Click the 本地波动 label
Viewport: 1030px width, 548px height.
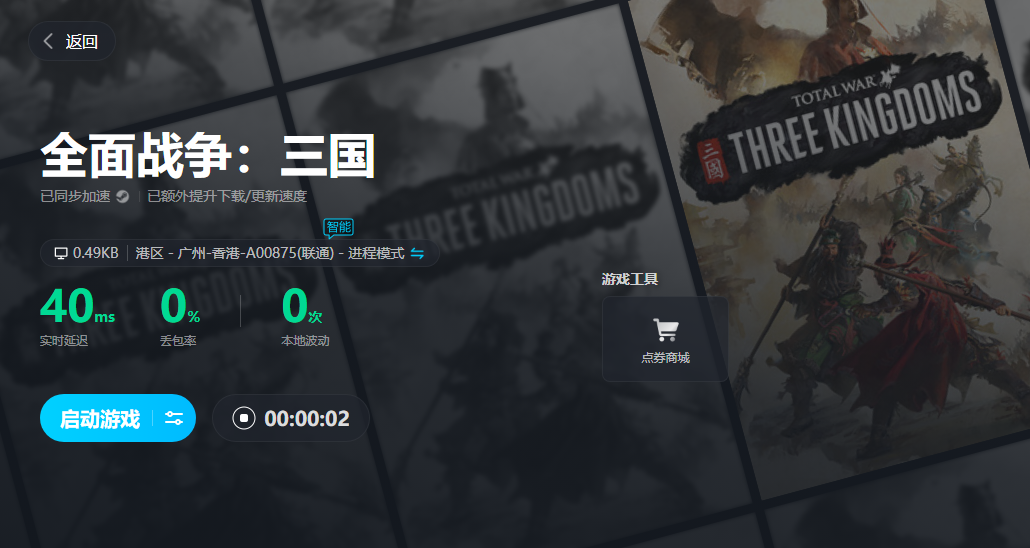(x=305, y=340)
